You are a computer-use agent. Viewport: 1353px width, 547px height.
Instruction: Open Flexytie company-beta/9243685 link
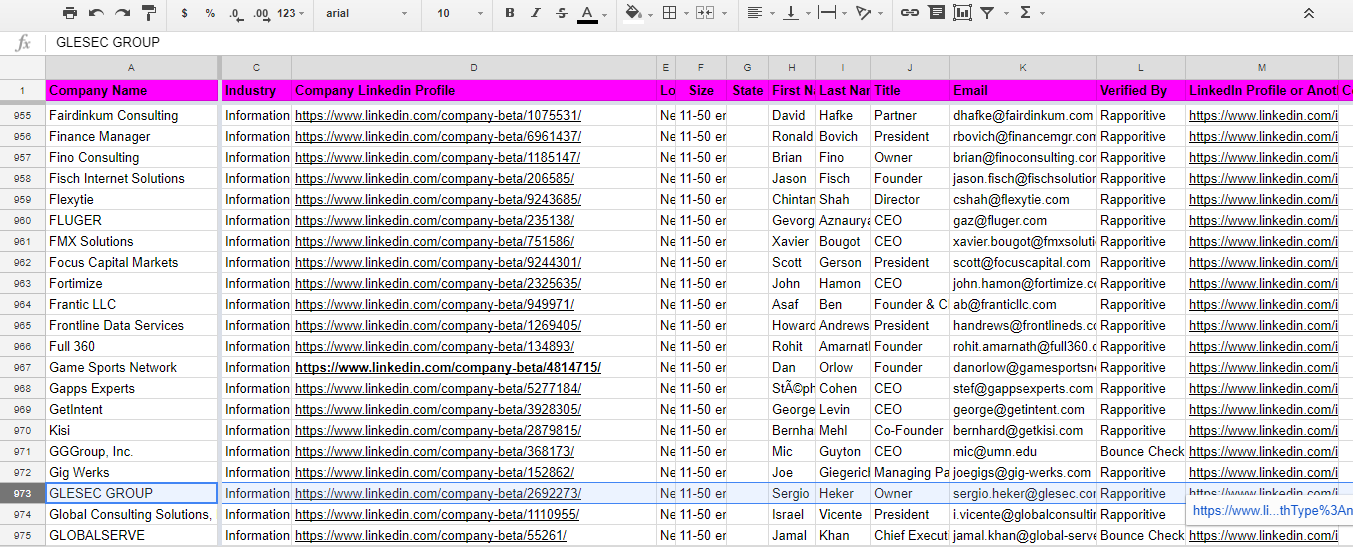point(437,199)
